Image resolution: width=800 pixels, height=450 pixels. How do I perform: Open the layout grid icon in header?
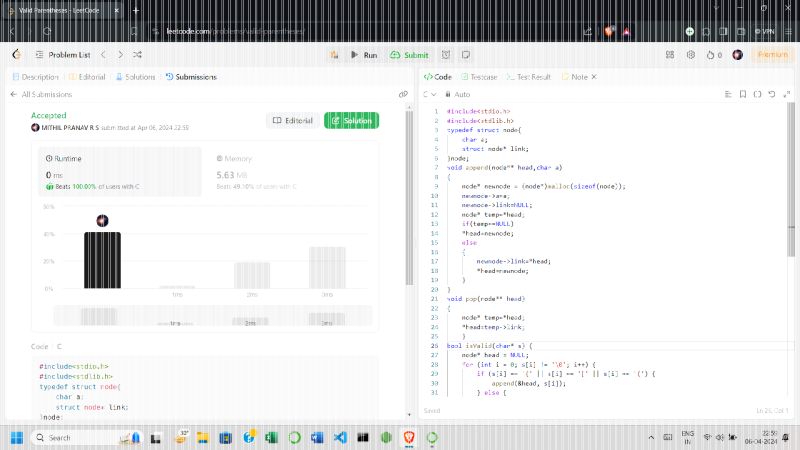[669, 55]
